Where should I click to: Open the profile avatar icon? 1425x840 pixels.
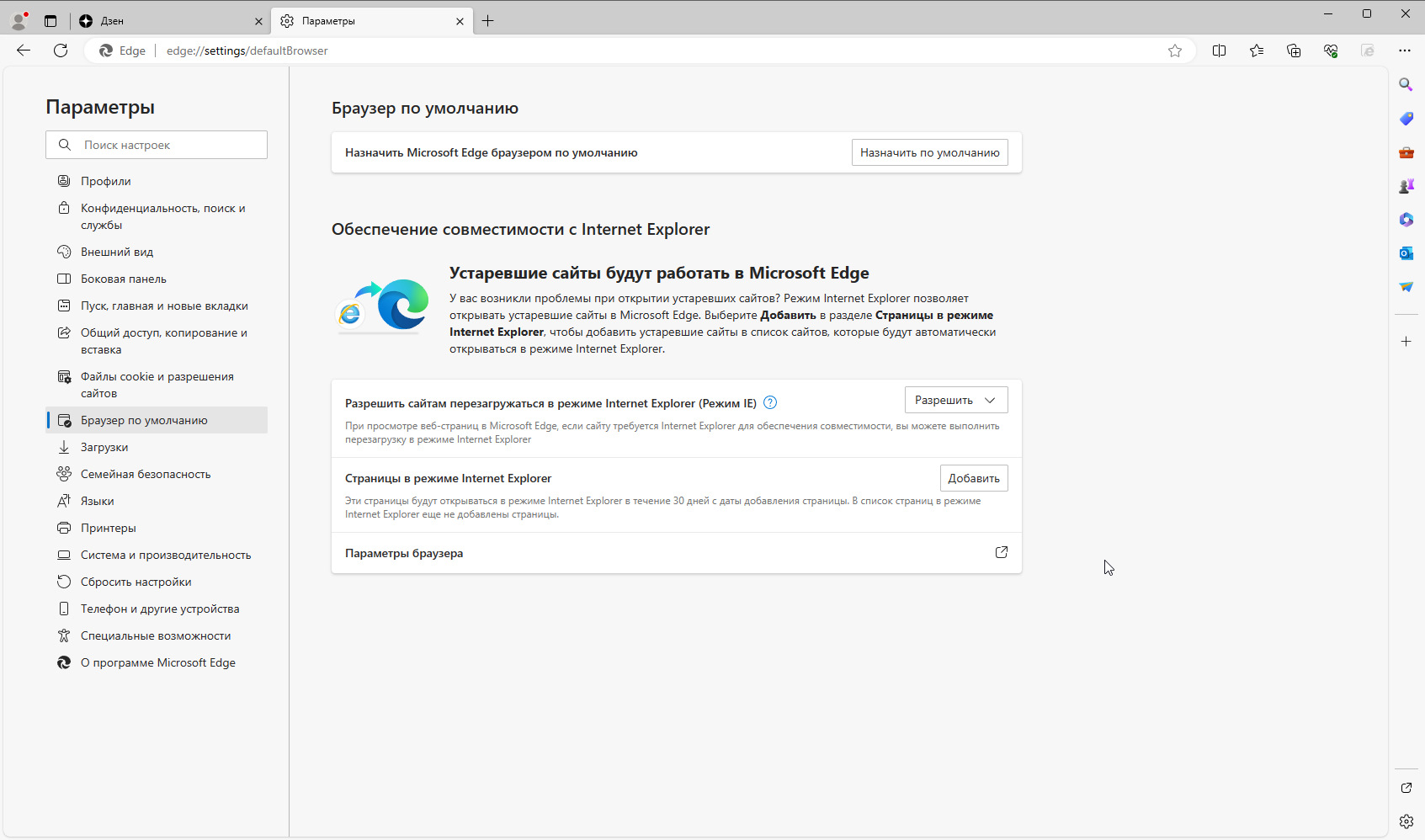19,21
